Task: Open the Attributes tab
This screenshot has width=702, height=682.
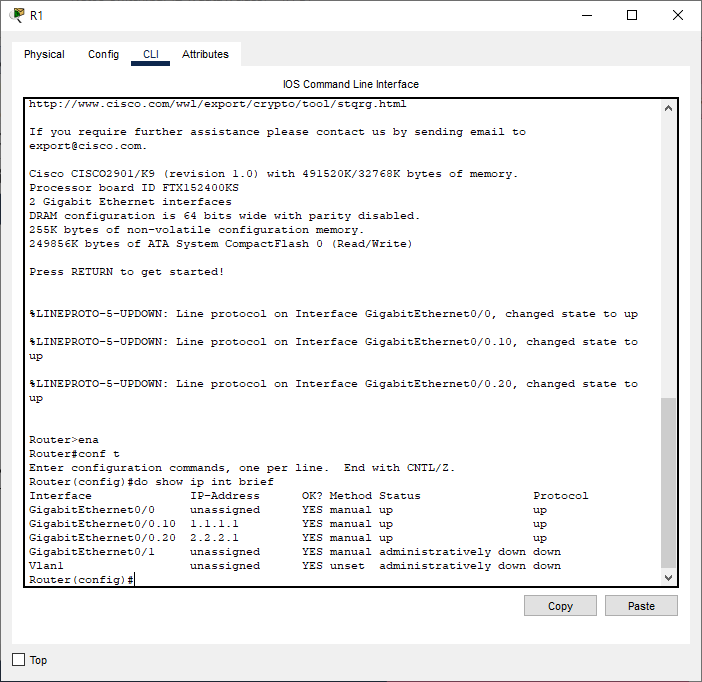Action: click(x=205, y=54)
